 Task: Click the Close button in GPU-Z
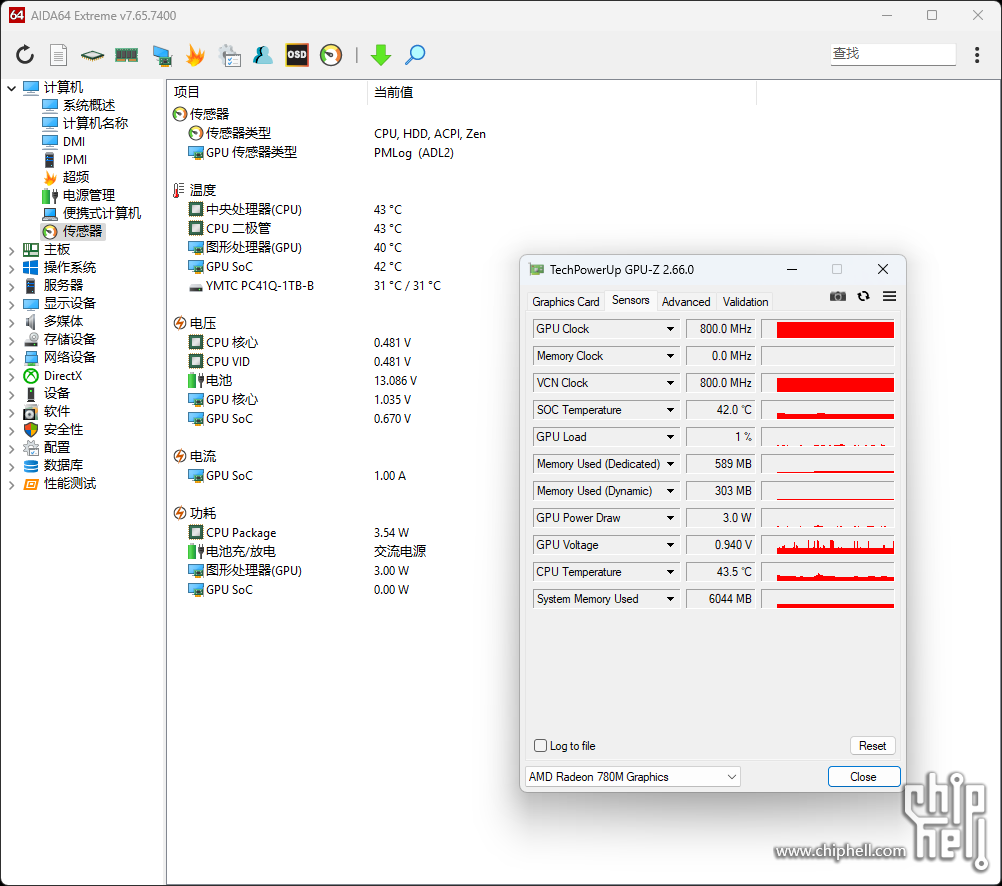click(x=863, y=777)
